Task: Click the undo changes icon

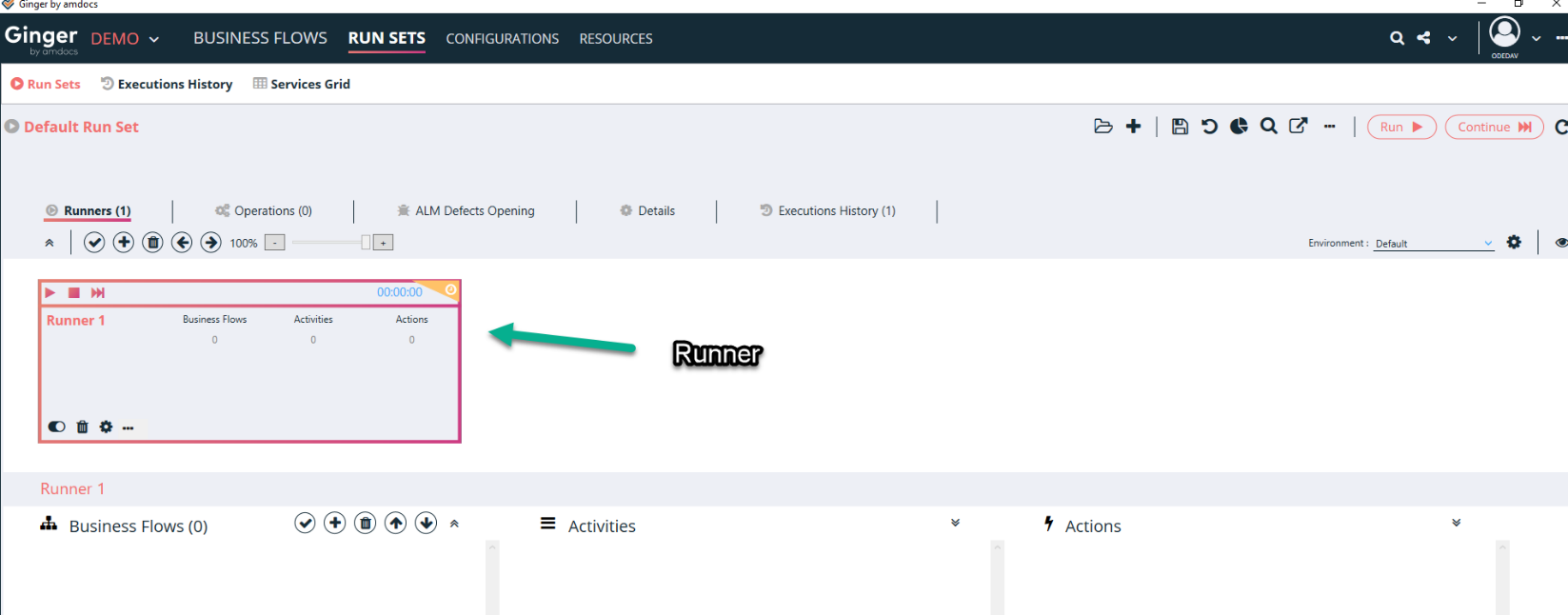Action: (1209, 127)
